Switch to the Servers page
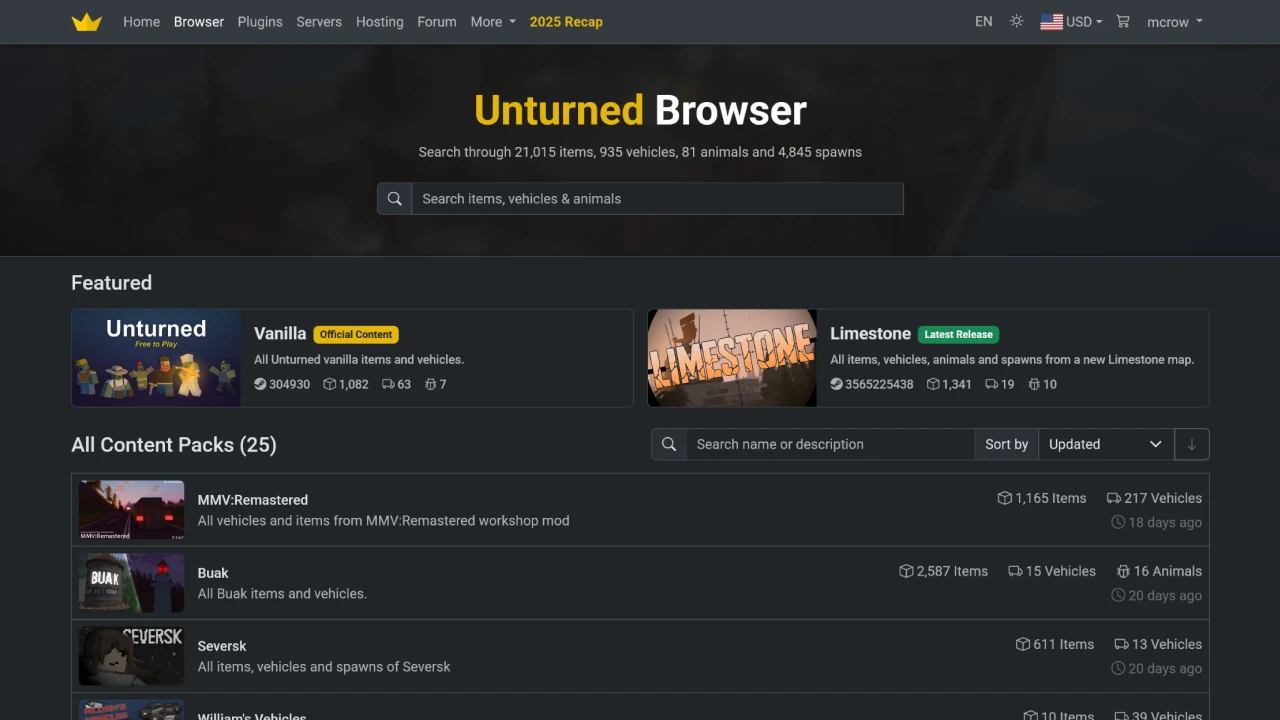The width and height of the screenshot is (1280, 720). click(318, 21)
